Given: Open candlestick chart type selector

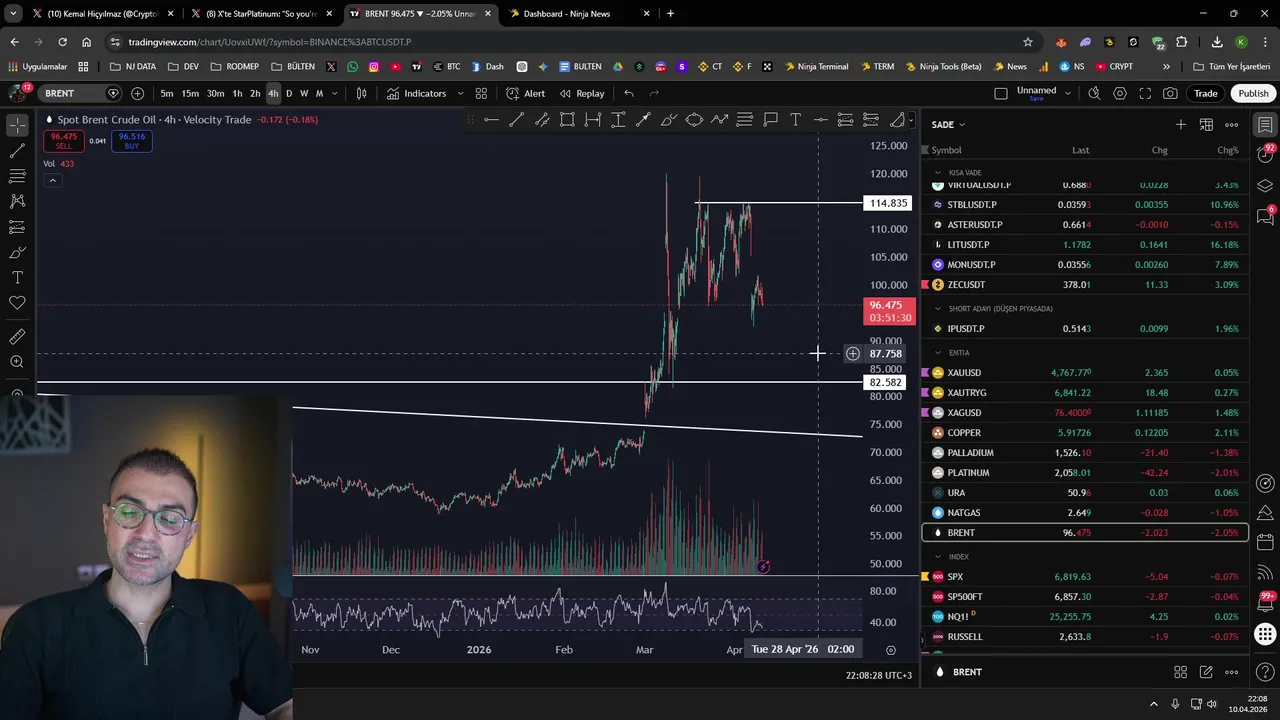Looking at the screenshot, I should [361, 93].
